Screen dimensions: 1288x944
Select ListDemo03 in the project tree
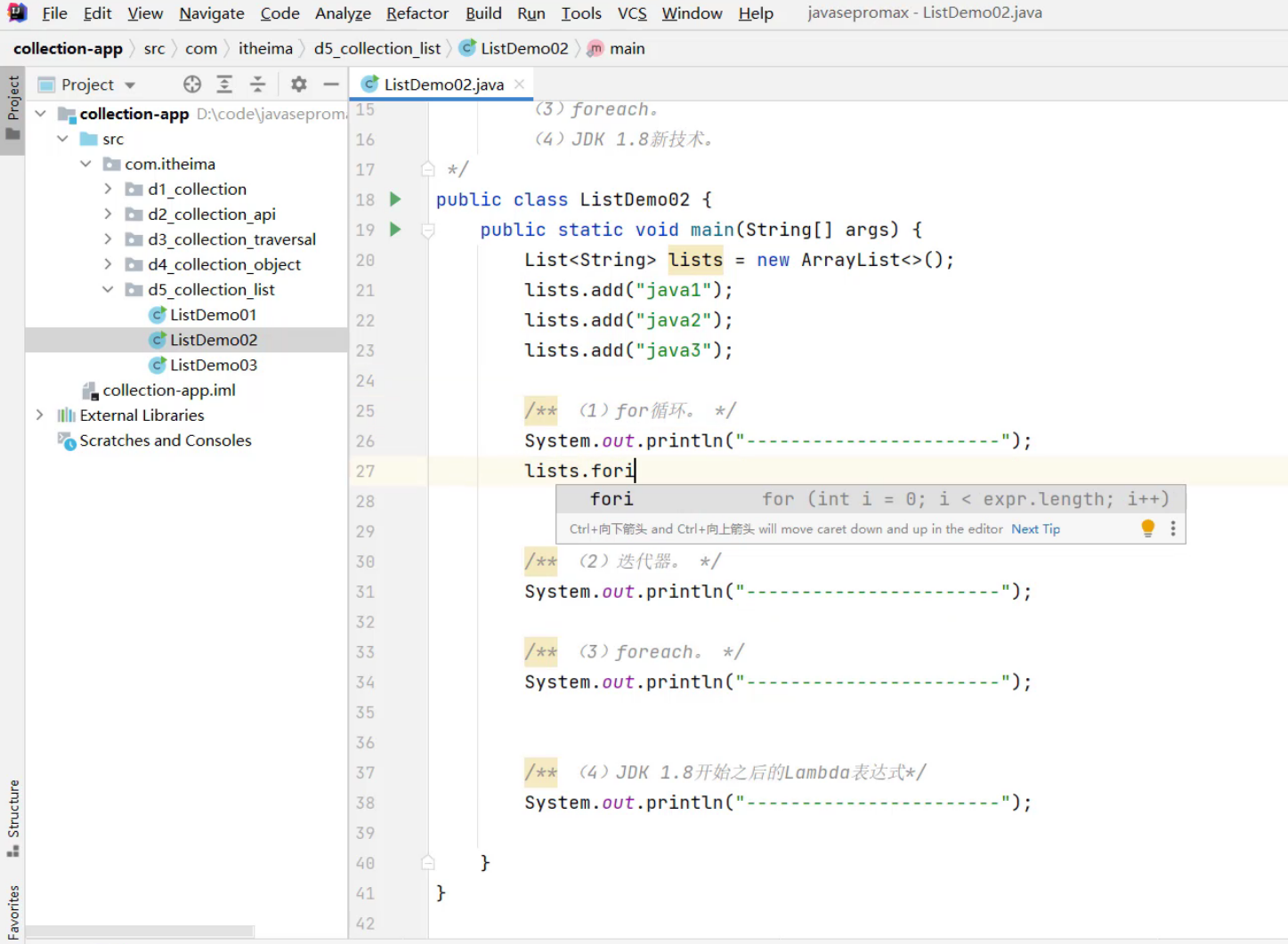tap(214, 365)
